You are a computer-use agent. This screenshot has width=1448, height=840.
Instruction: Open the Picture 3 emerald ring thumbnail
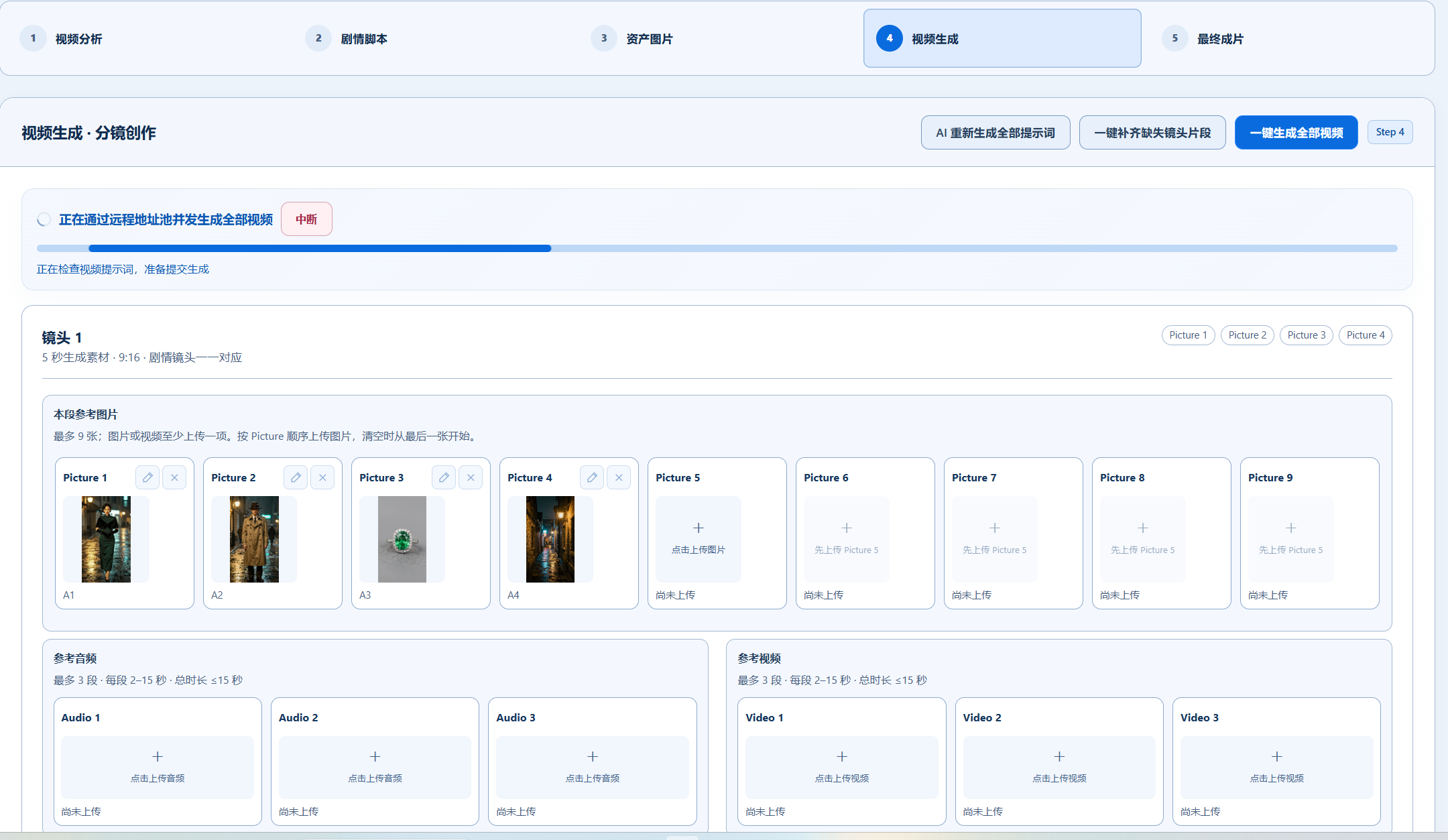click(x=402, y=539)
